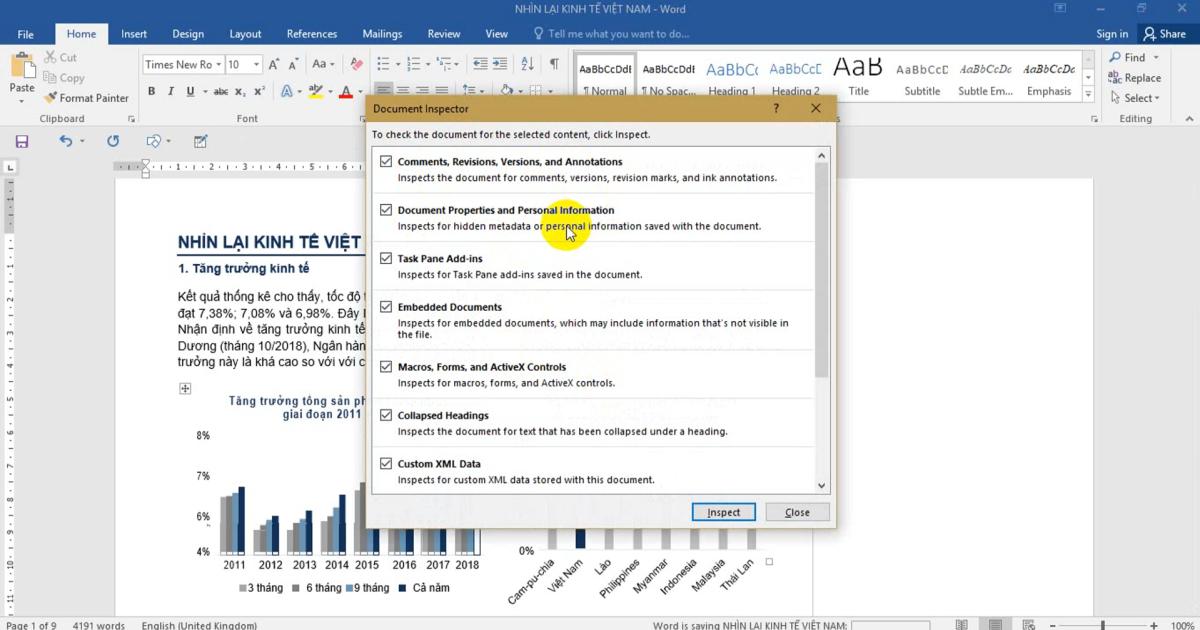Toggle the Embedded Documents checkbox
Viewport: 1200px width, 630px height.
pos(386,307)
